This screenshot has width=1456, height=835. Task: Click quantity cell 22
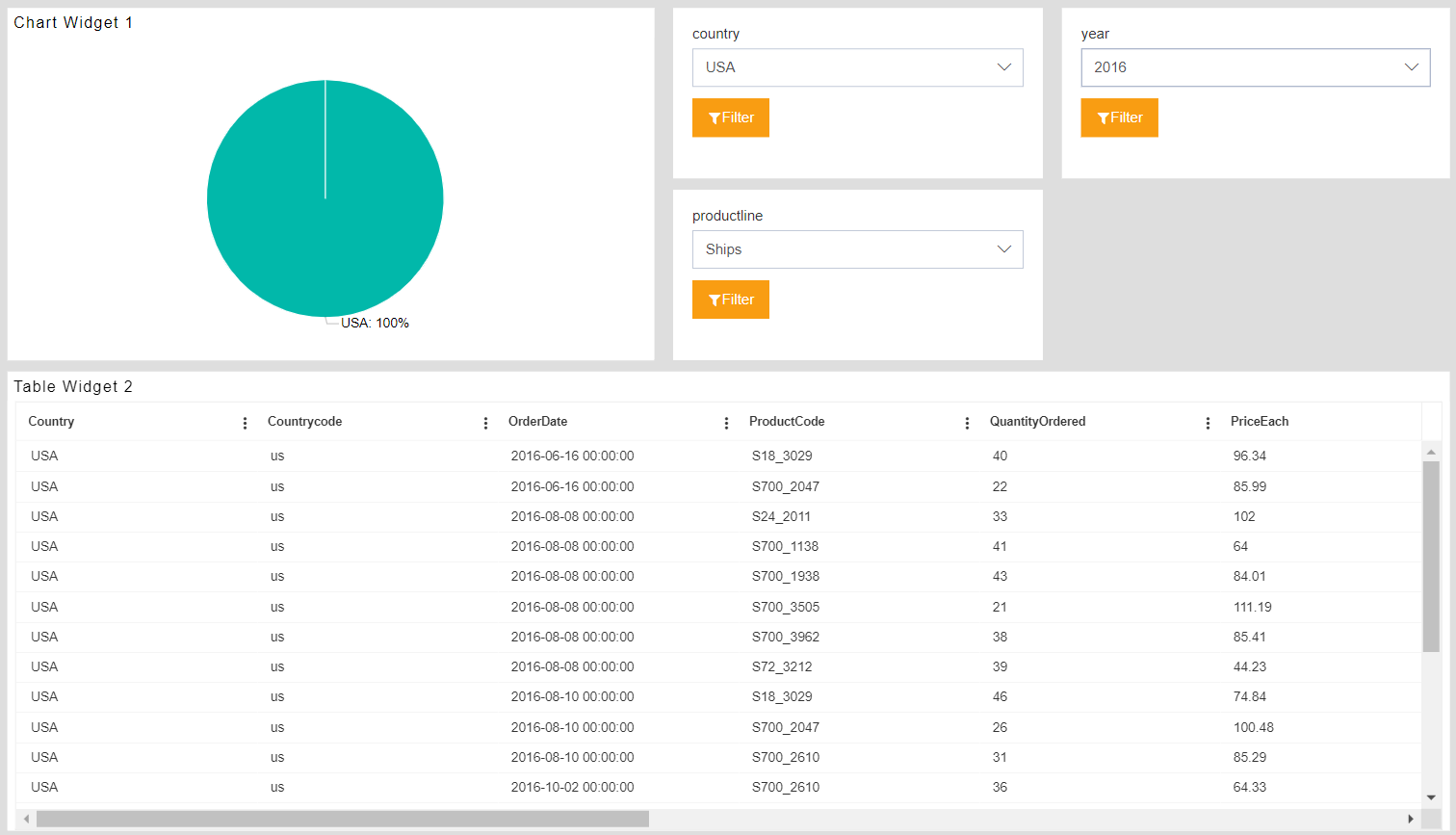pyautogui.click(x=1000, y=486)
